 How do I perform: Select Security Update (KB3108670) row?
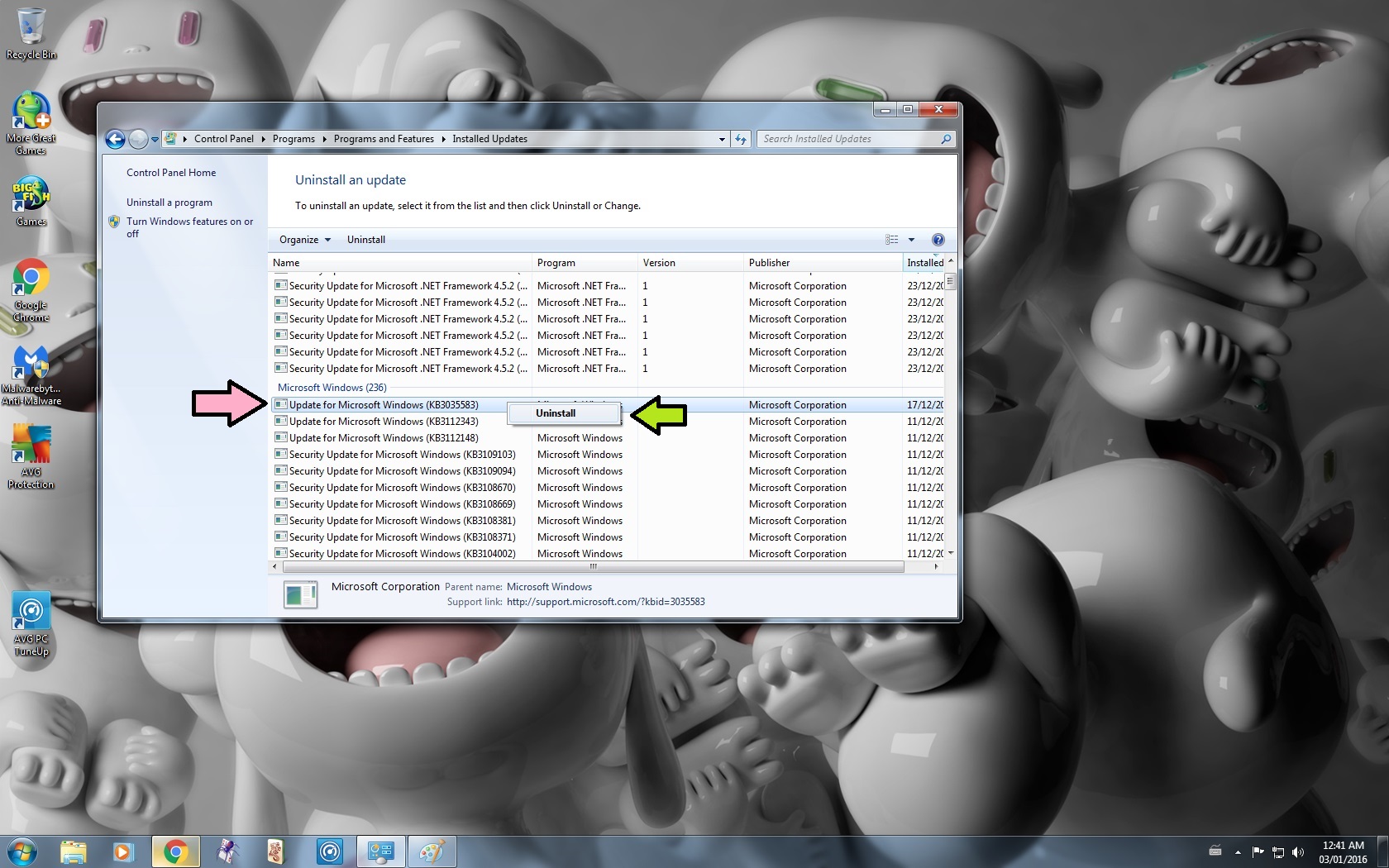pos(608,488)
